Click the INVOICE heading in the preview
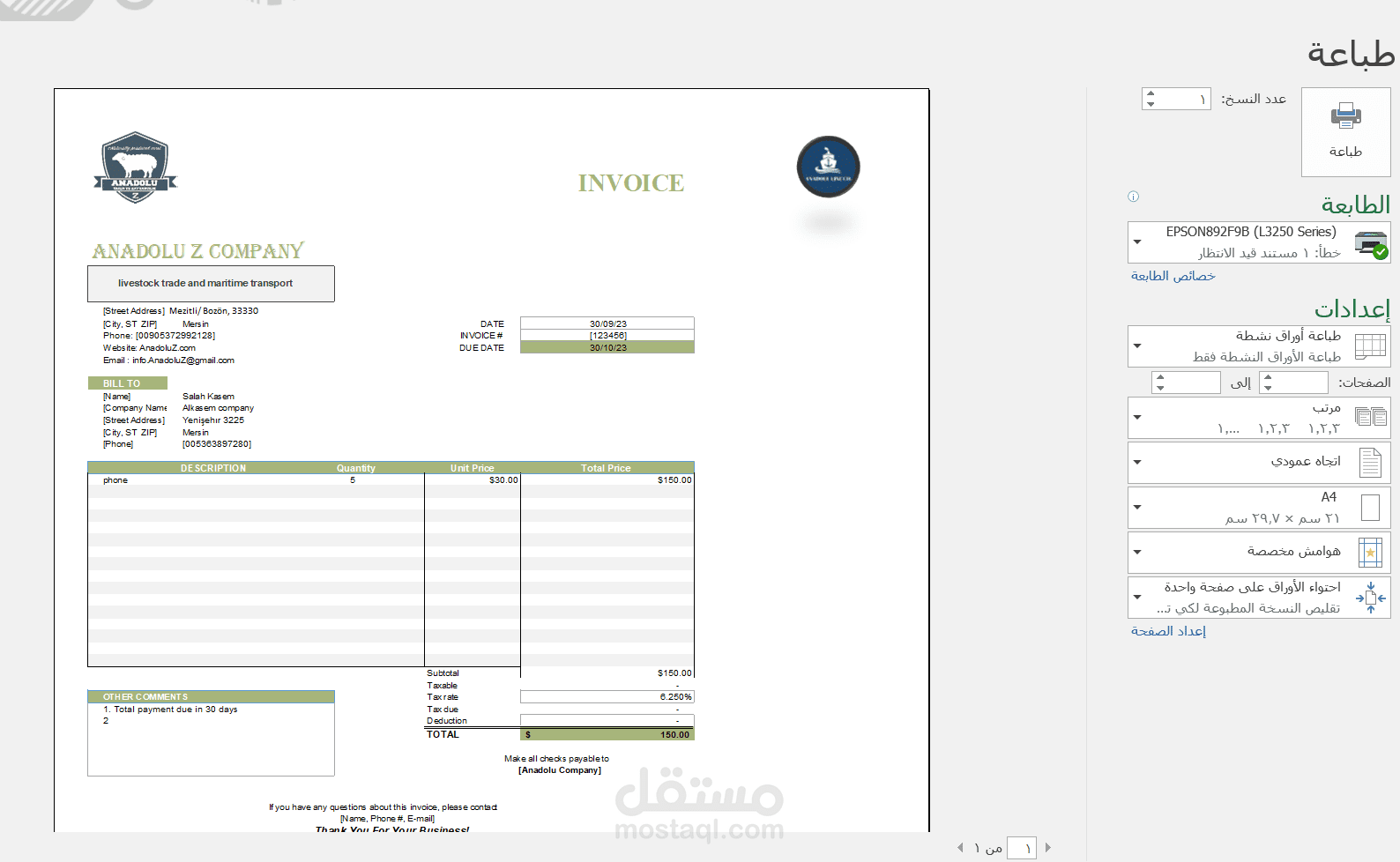Screen dimensions: 1400x862 tap(630, 183)
